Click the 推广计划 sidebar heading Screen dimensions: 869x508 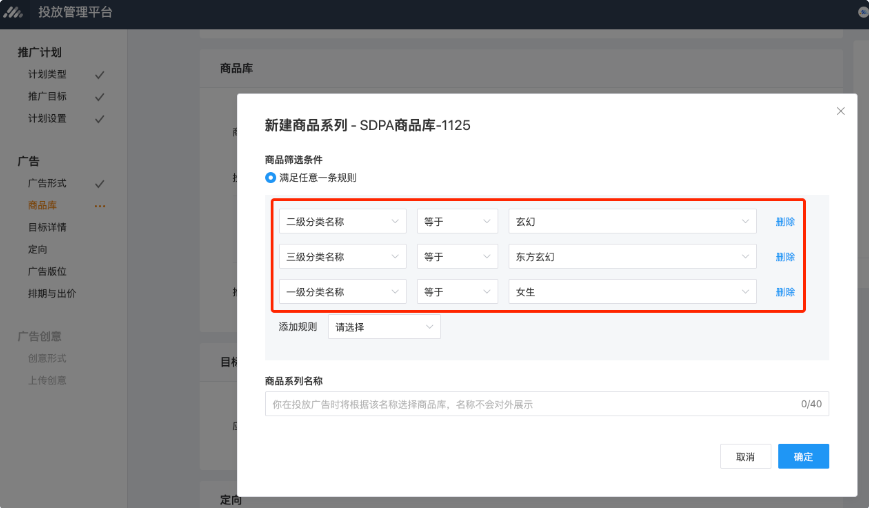tap(39, 52)
